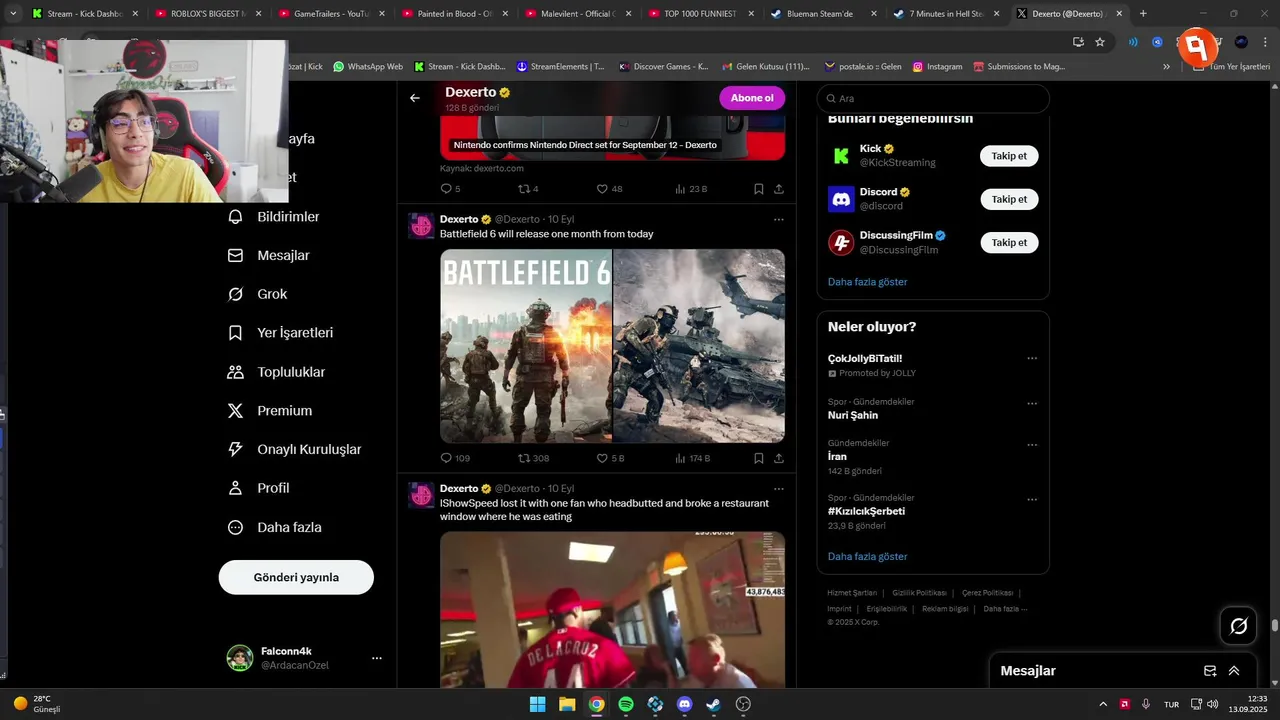Open options for the Nuri Şahin trend
This screenshot has height=720, width=1280.
coord(1032,404)
